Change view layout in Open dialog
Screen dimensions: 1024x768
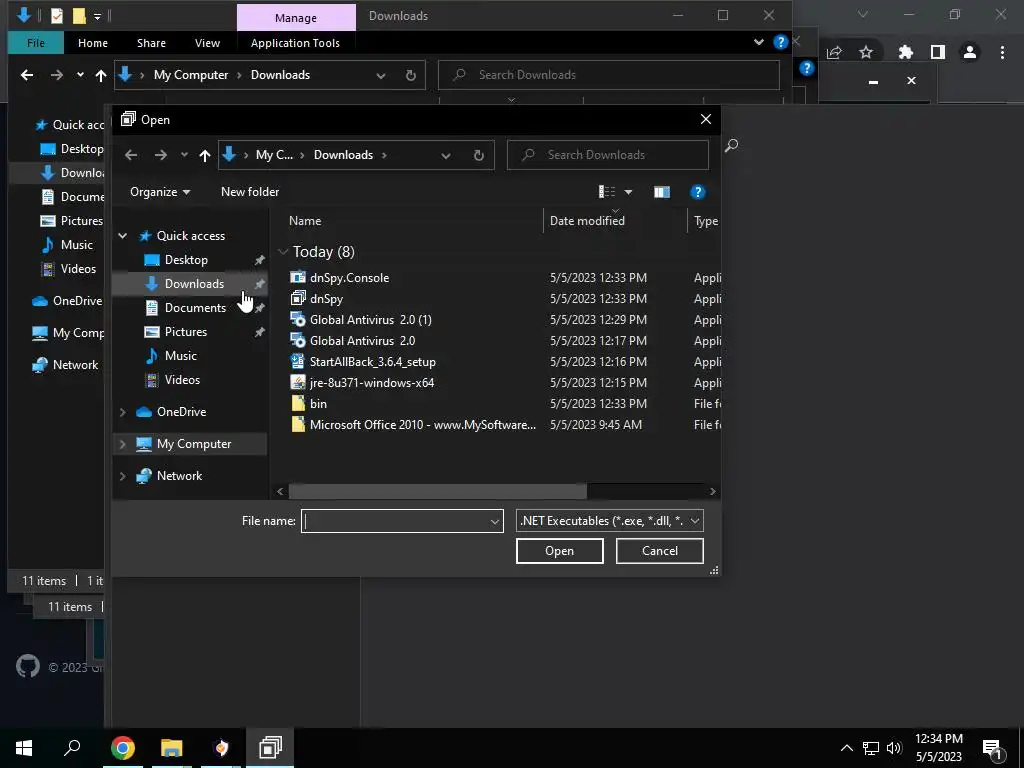607,192
